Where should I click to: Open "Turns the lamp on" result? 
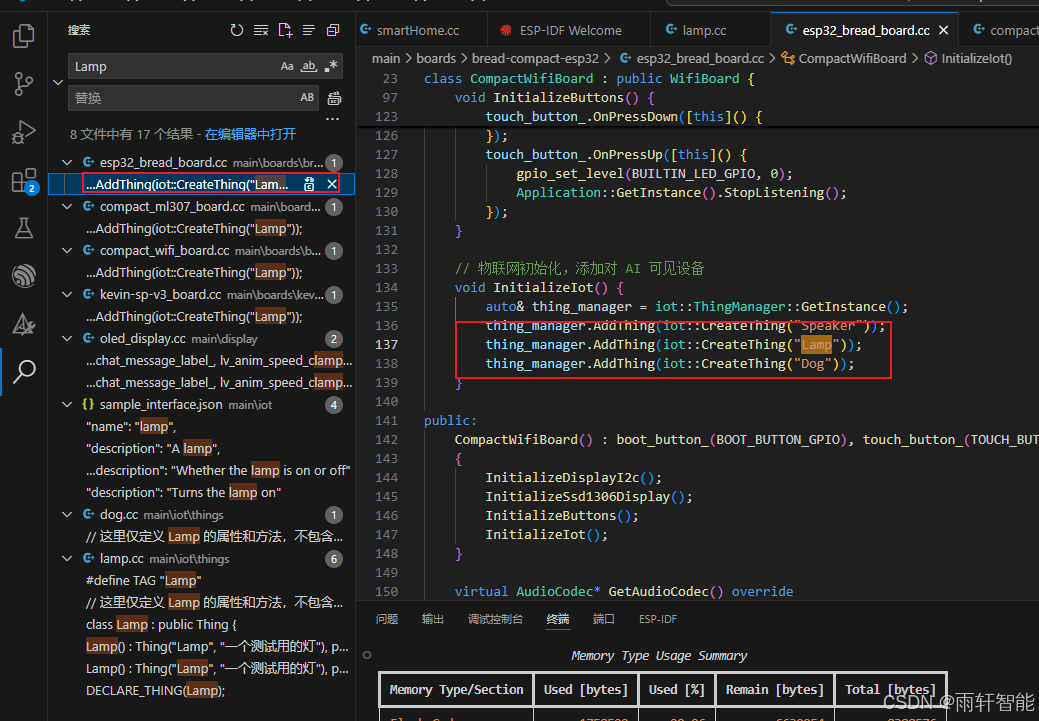(184, 492)
